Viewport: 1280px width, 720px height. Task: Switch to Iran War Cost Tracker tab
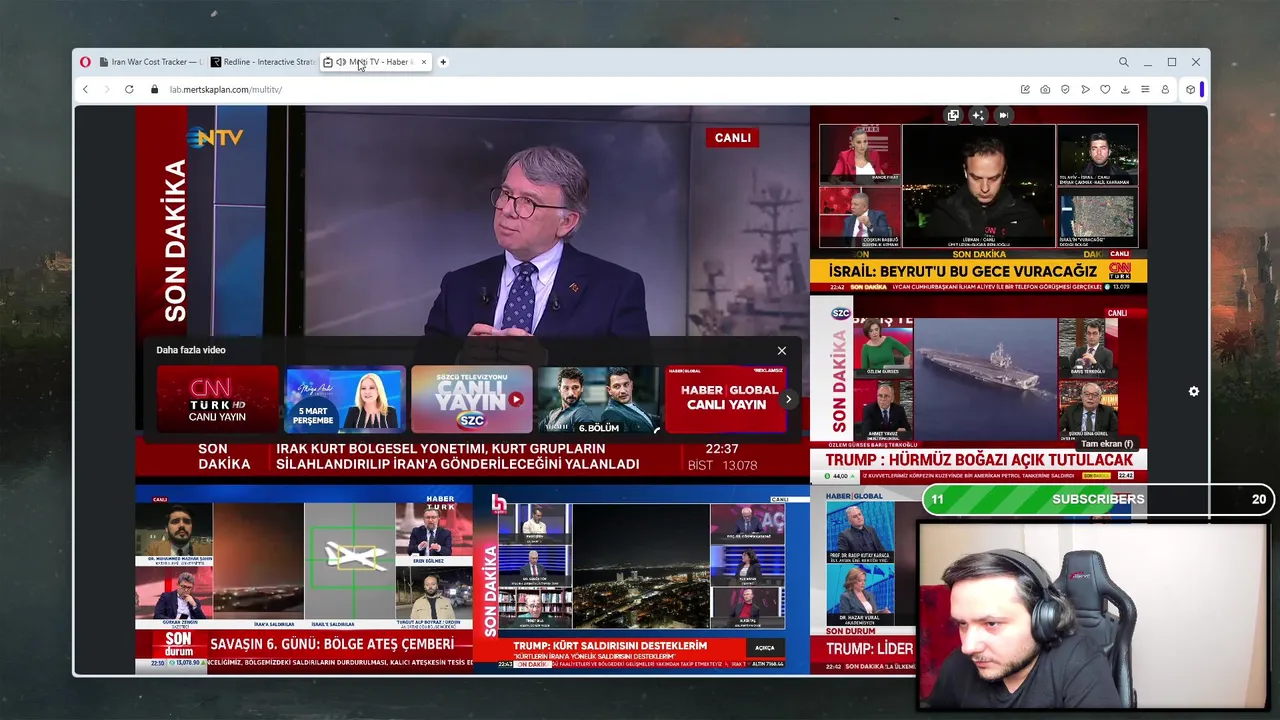coord(149,62)
